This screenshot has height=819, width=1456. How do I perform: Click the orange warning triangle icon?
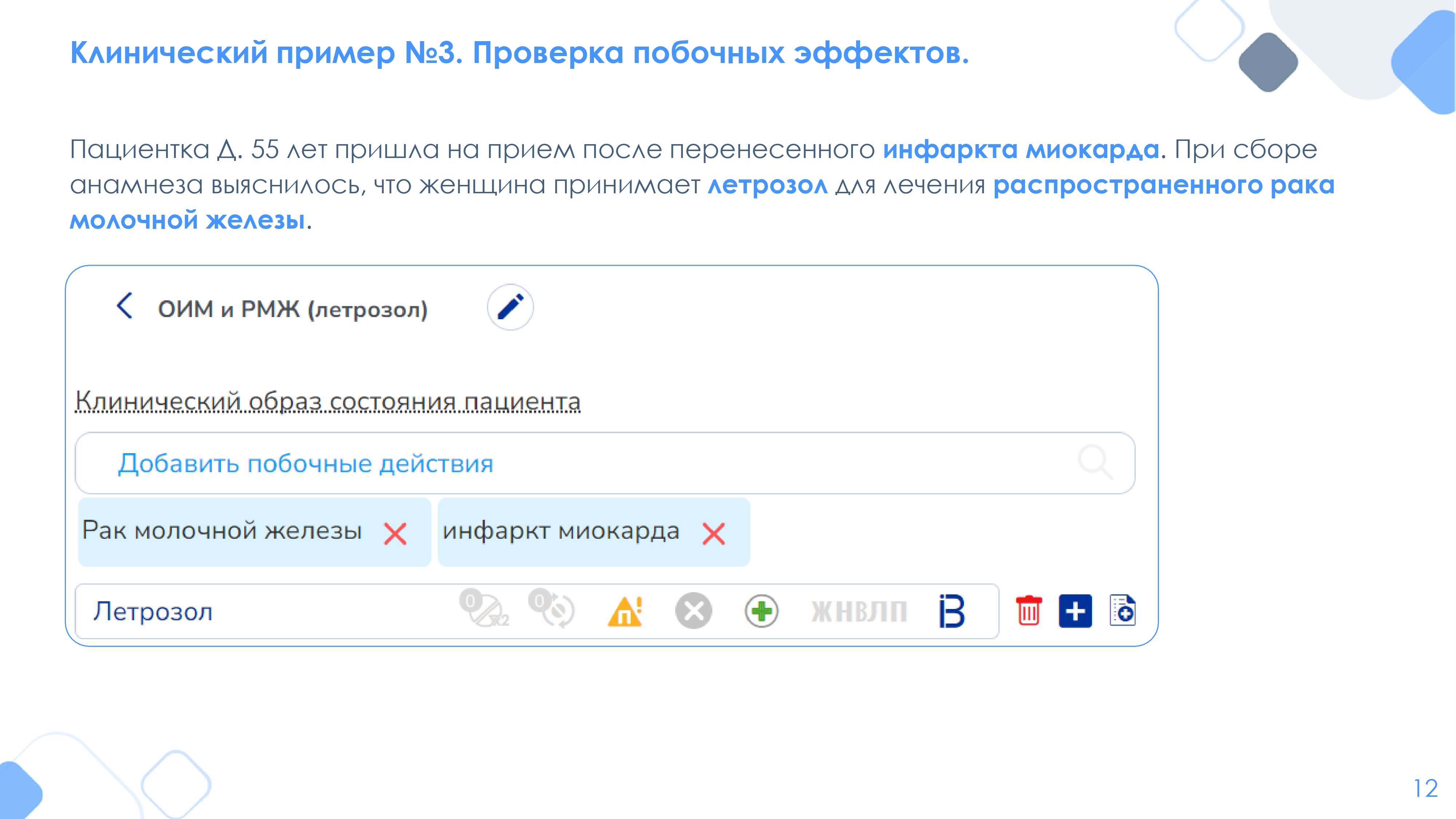point(625,612)
